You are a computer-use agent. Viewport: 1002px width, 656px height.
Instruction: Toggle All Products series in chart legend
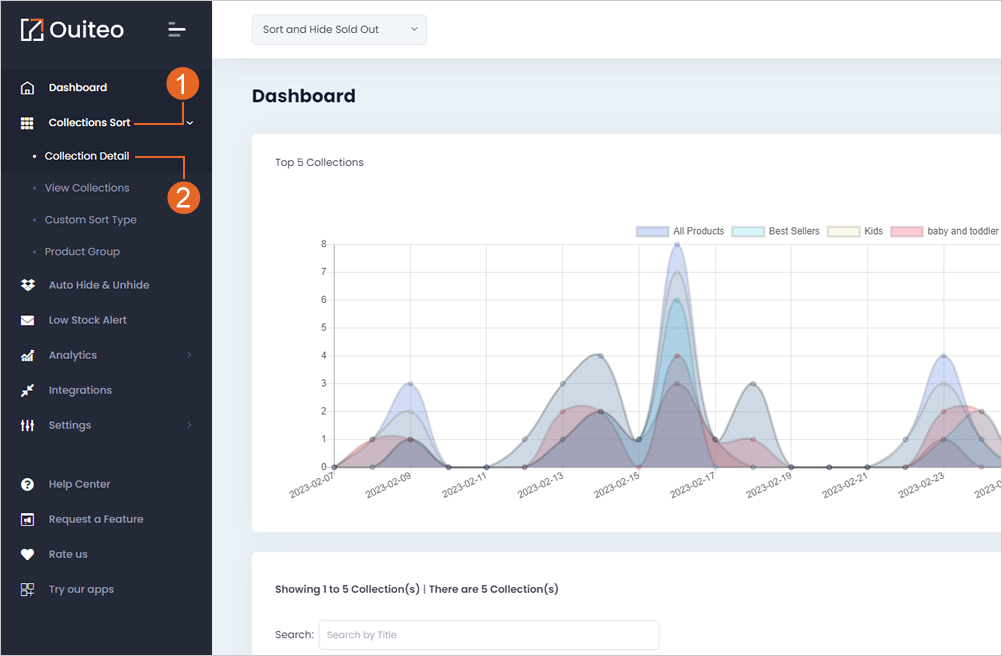coord(680,231)
